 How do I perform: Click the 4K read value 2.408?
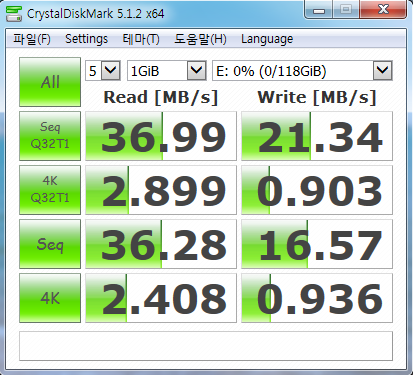[x=161, y=298]
